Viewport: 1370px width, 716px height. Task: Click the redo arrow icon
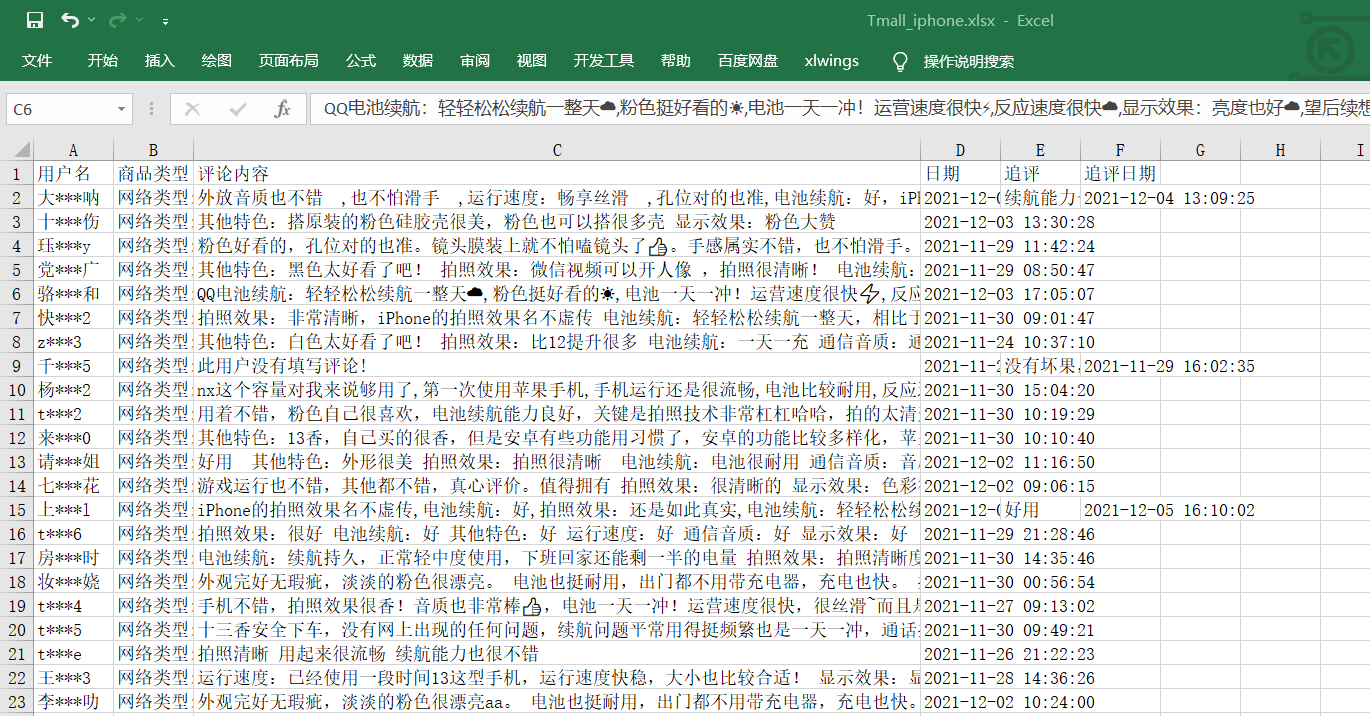point(117,20)
